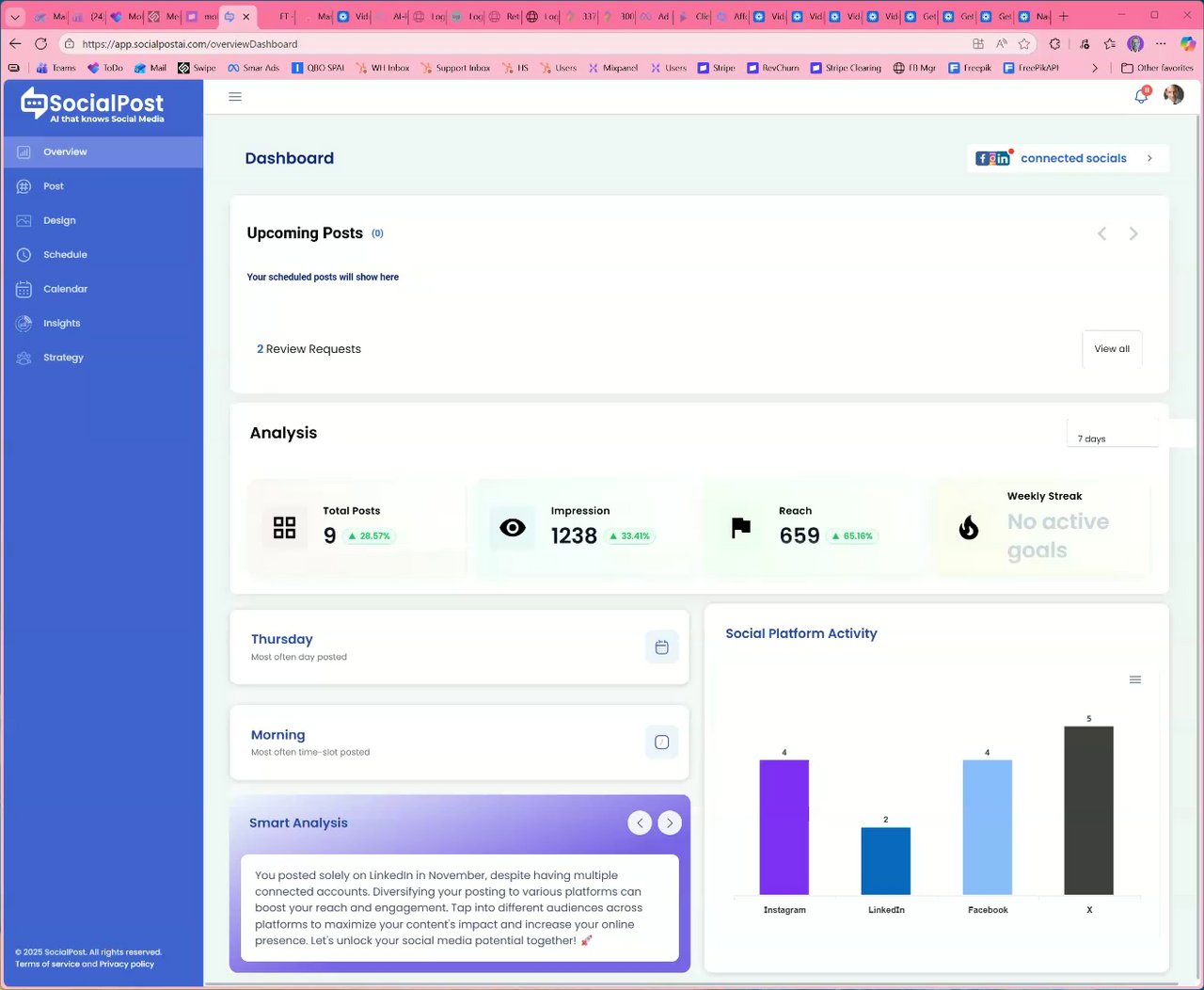Go to next Smart Analysis tip
Viewport: 1204px width, 990px height.
coord(670,822)
